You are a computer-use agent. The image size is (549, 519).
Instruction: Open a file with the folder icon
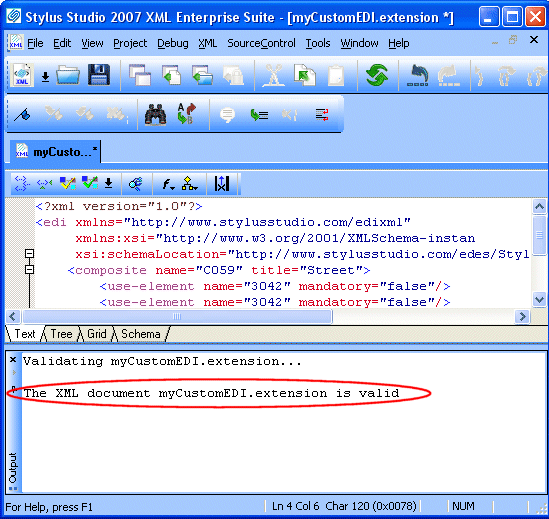pos(68,75)
